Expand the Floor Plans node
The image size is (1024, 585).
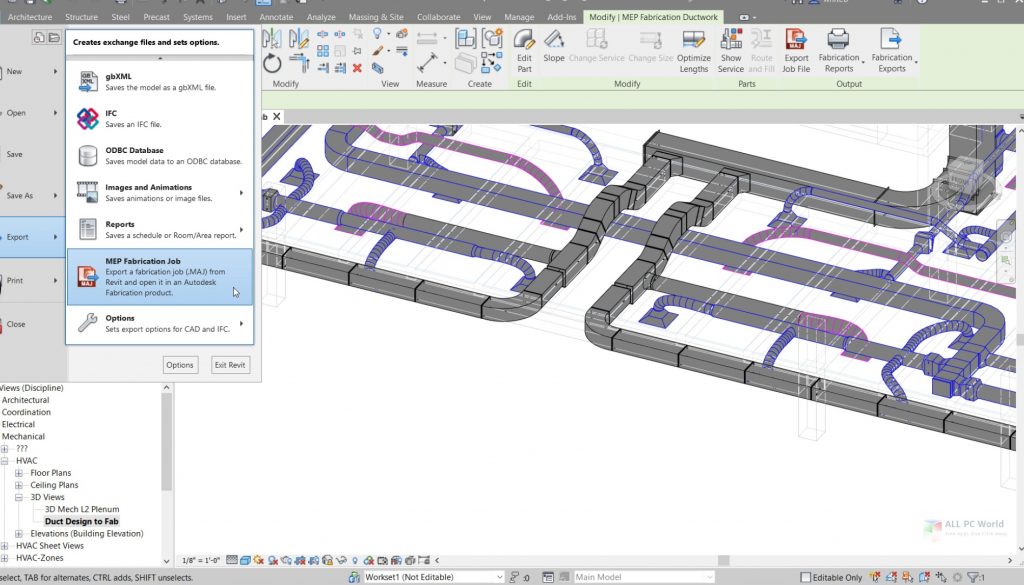(x=19, y=473)
